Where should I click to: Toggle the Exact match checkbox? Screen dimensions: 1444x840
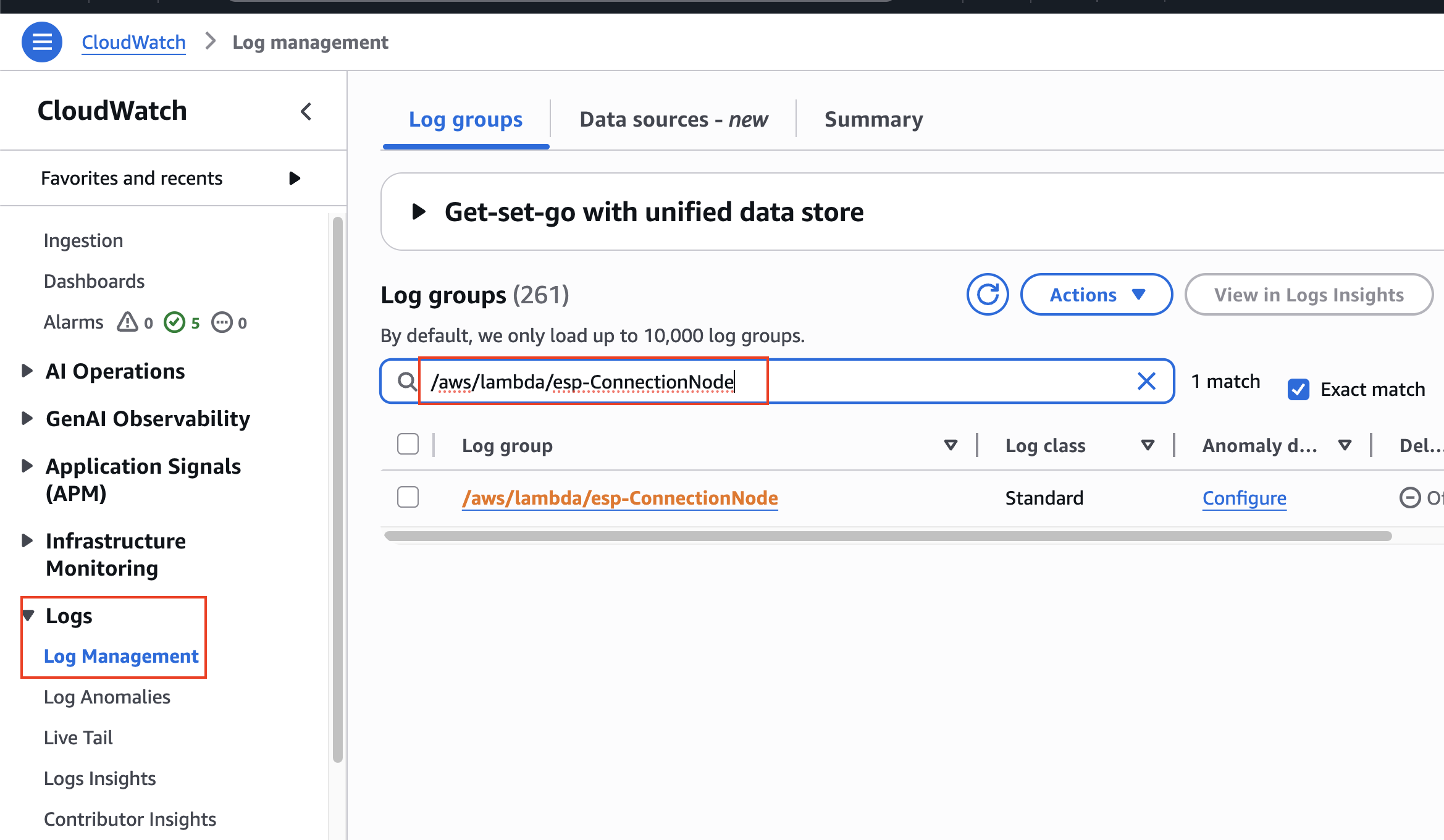1298,389
